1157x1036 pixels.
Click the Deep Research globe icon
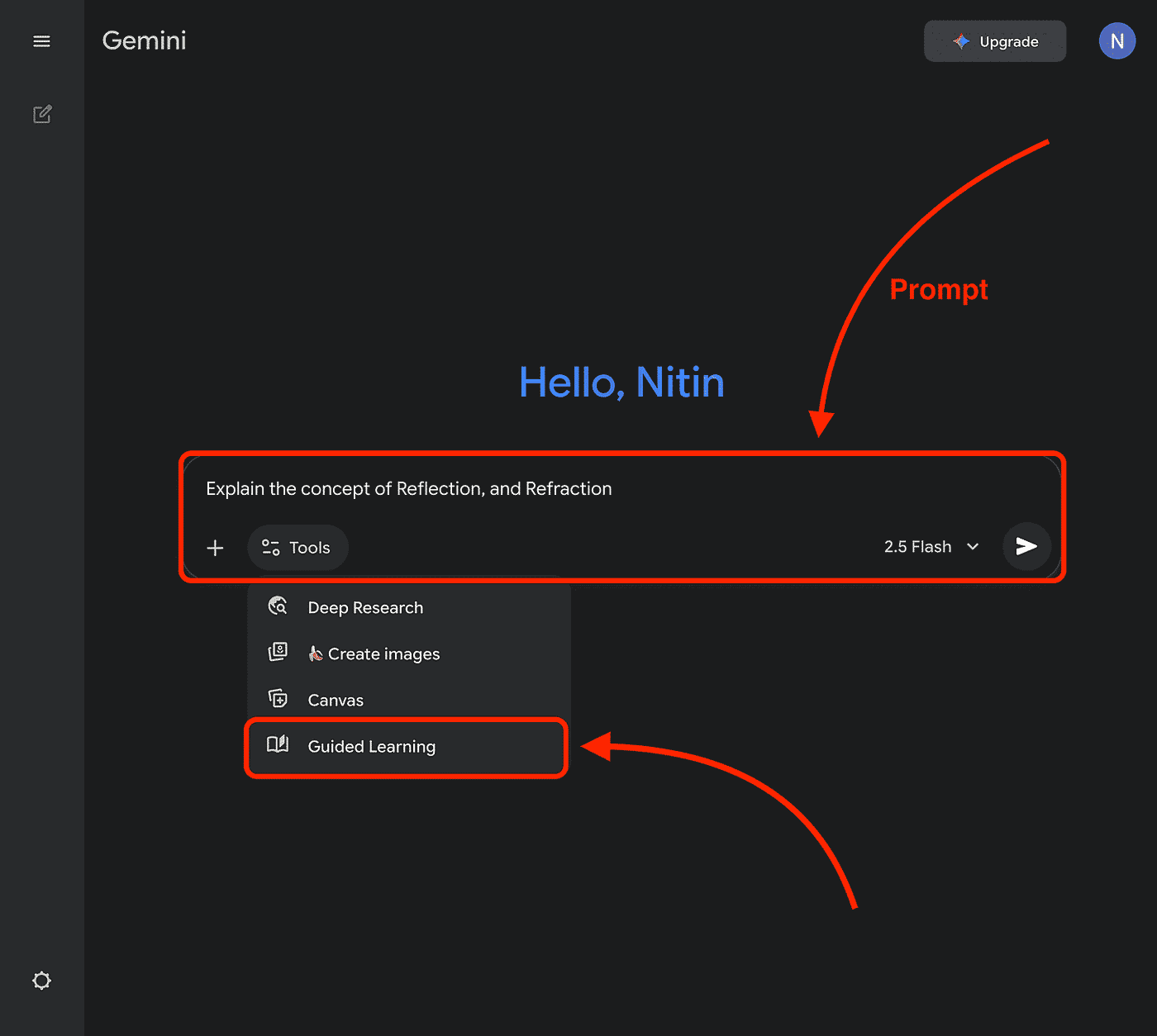click(x=278, y=606)
